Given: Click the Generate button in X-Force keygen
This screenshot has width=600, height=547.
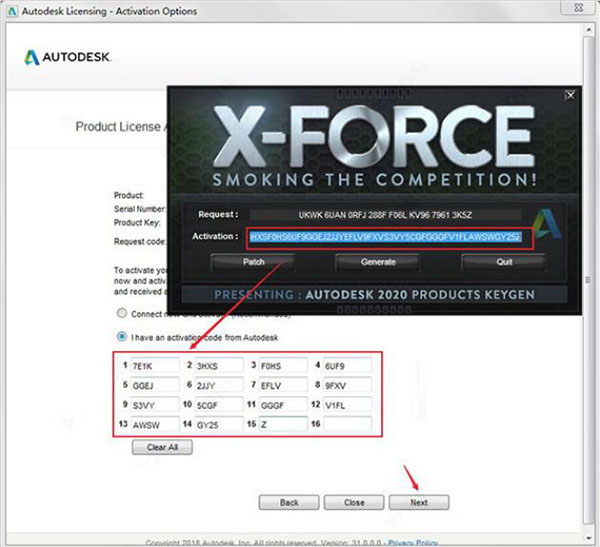Looking at the screenshot, I should (378, 262).
